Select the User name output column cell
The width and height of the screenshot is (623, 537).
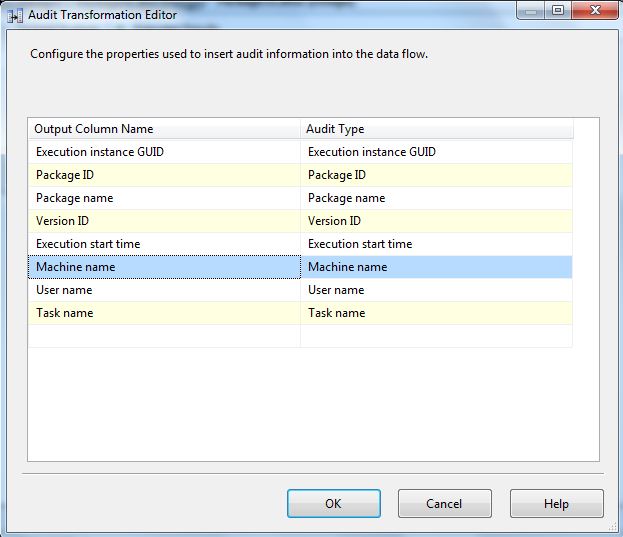(x=164, y=290)
